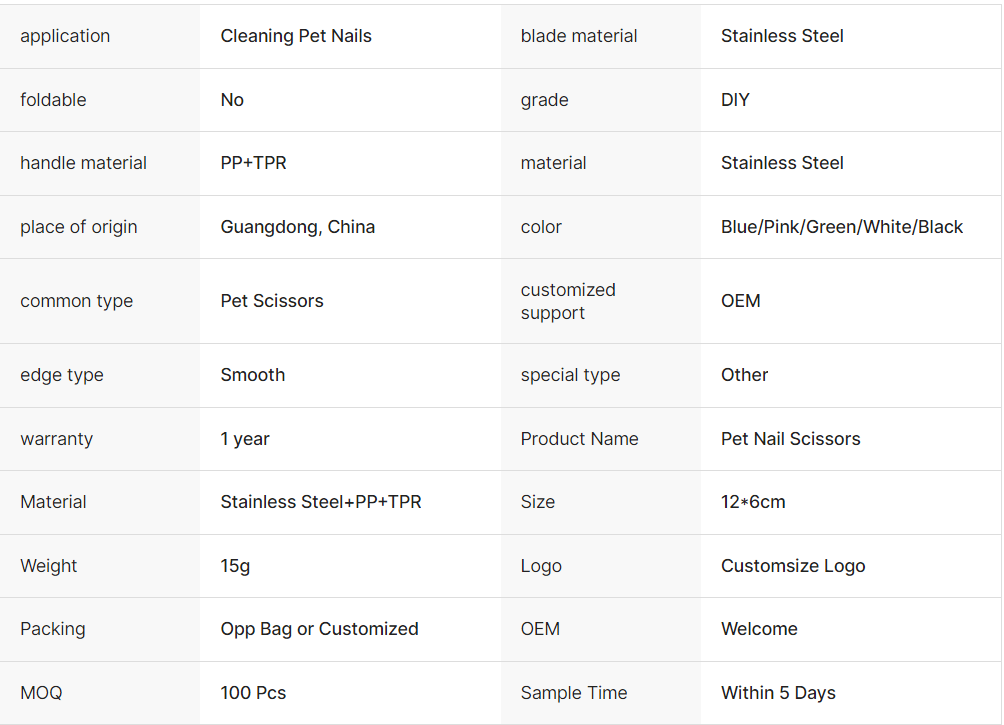Click the 'Guangdong, China' origin value
The image size is (1004, 725).
click(298, 227)
